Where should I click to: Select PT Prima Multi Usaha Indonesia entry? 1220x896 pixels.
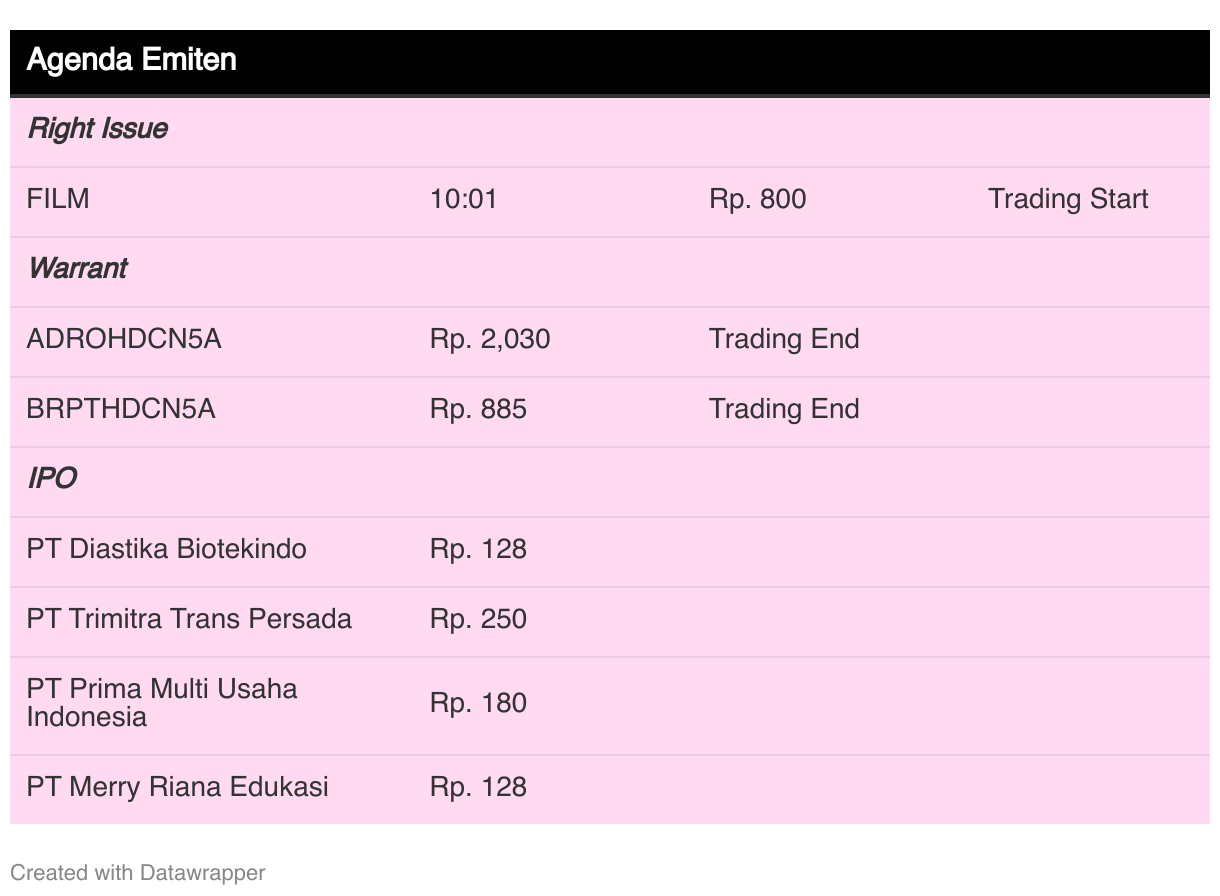[162, 703]
